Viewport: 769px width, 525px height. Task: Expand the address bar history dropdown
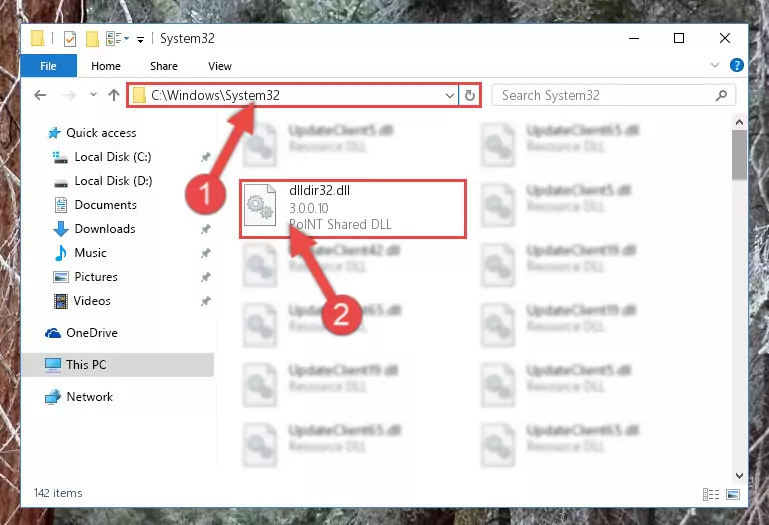point(449,95)
